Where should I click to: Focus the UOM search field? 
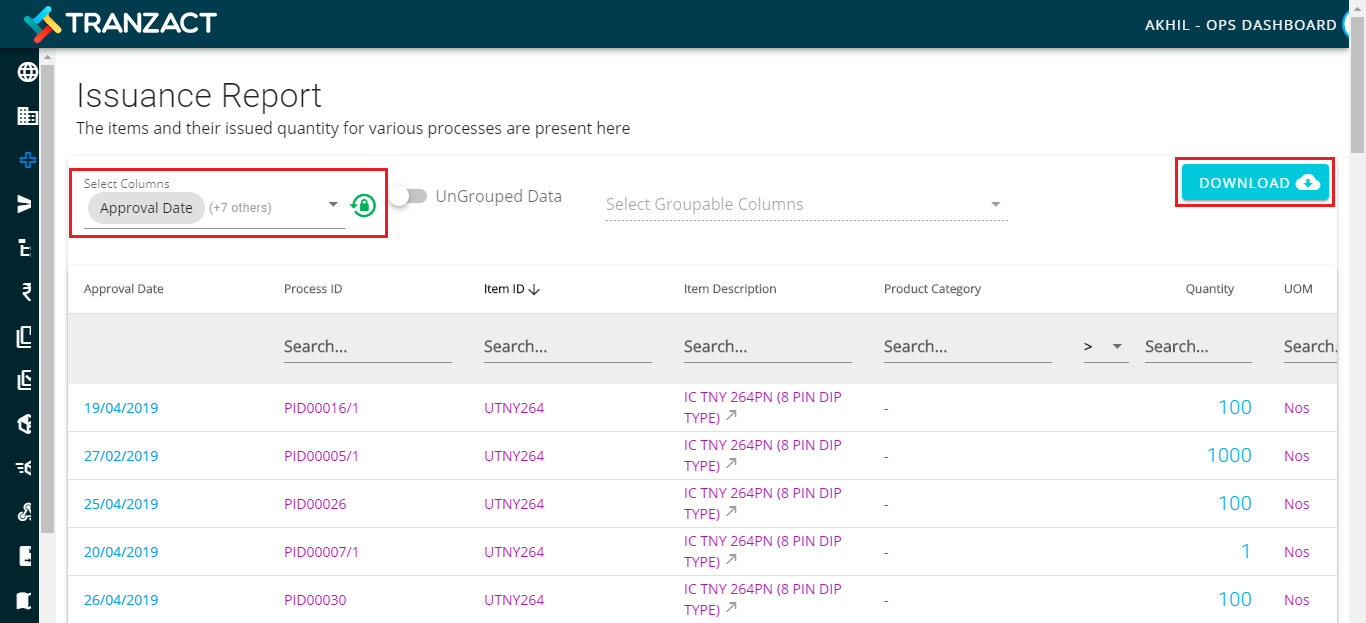tap(1310, 347)
